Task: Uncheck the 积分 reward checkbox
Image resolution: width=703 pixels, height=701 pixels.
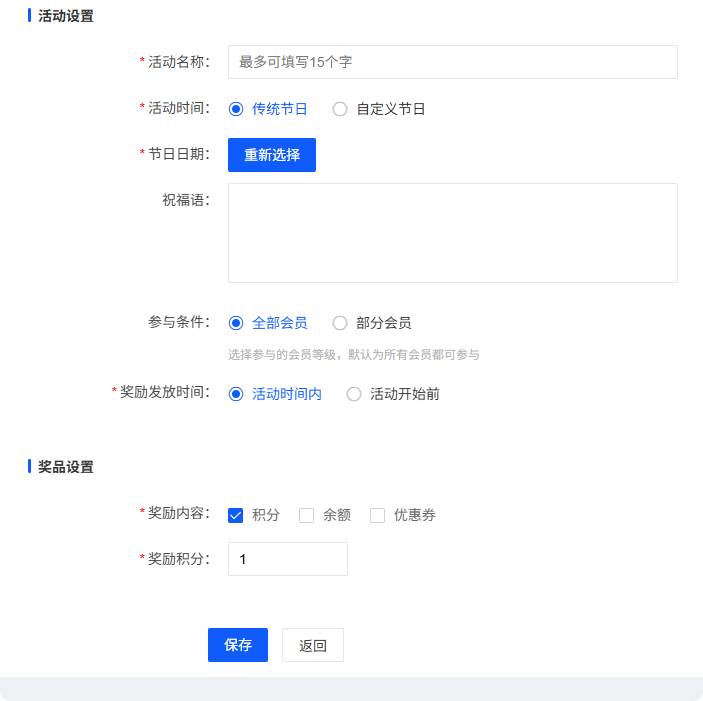Action: pyautogui.click(x=236, y=515)
